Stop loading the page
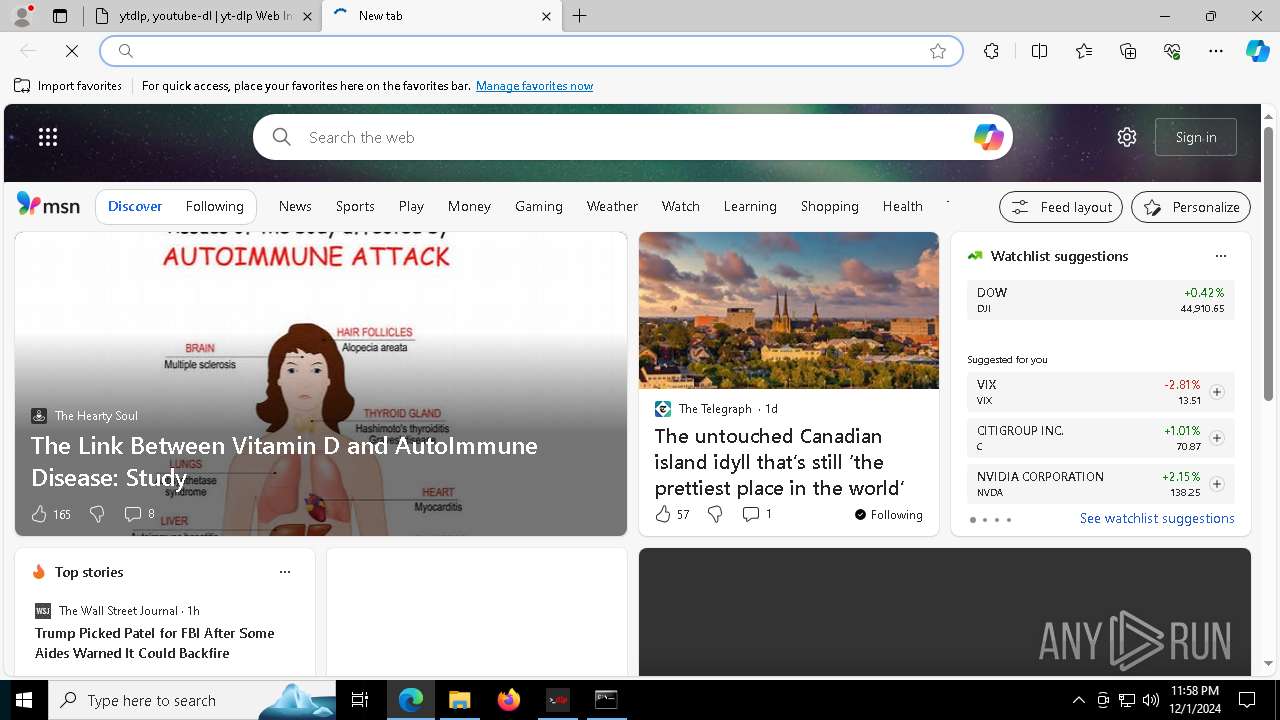The image size is (1280, 720). click(72, 51)
